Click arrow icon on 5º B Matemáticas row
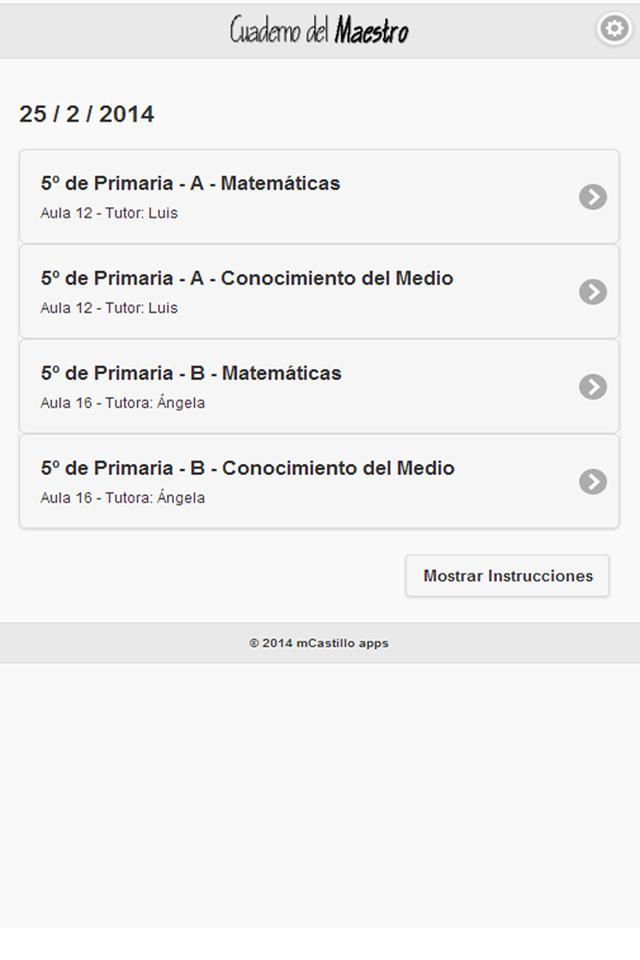Viewport: 640px width, 960px height. click(x=593, y=387)
